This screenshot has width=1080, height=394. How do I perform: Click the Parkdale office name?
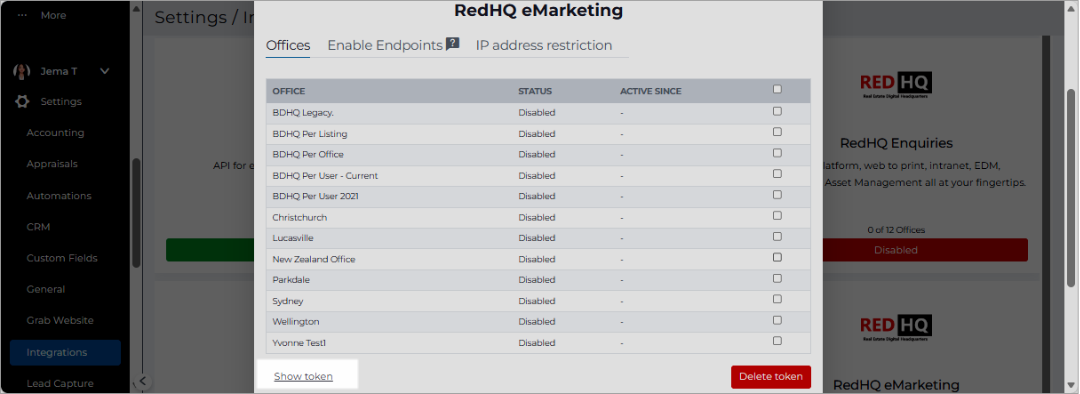coord(291,280)
